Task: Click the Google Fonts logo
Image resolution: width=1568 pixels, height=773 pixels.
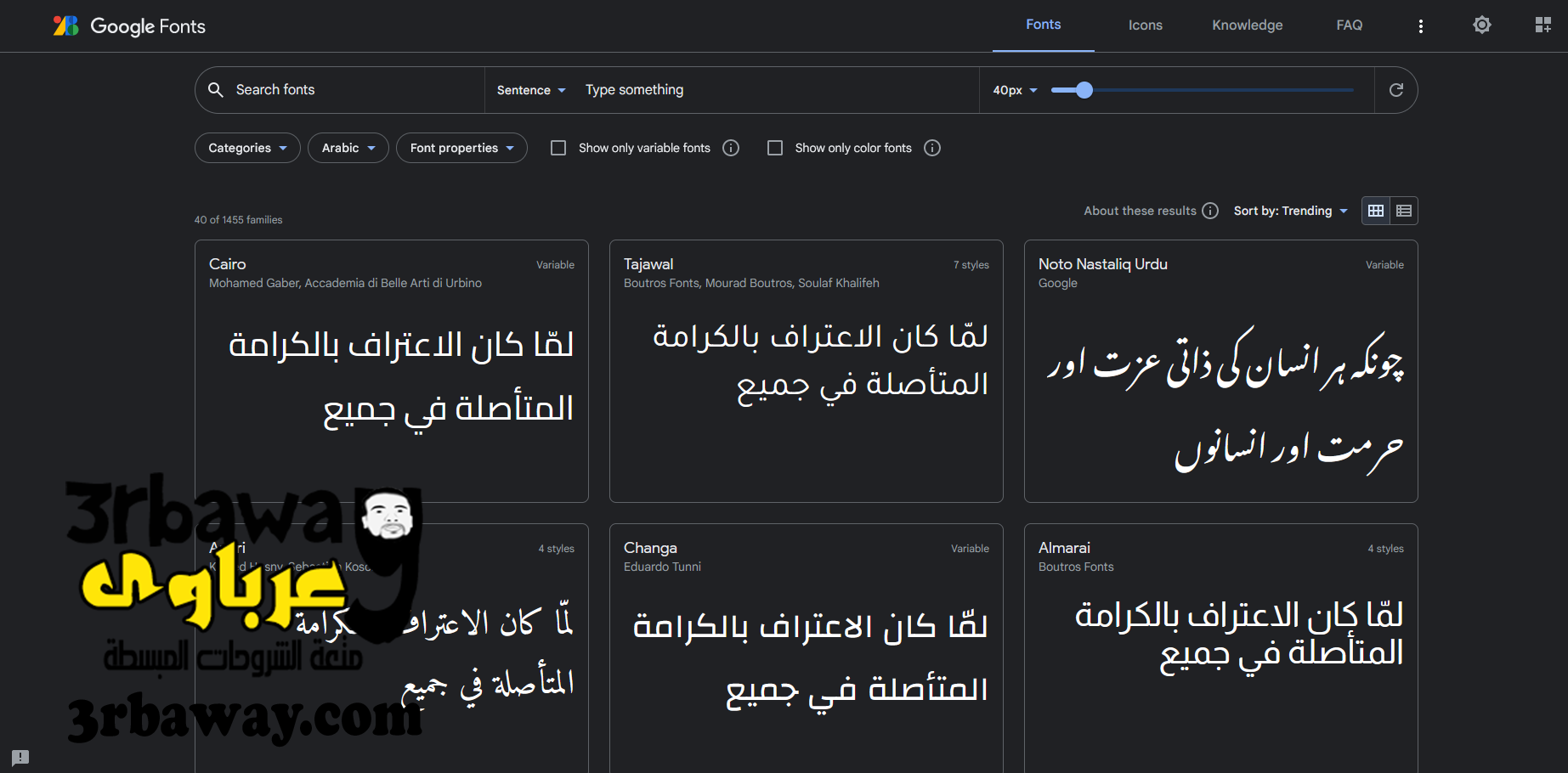Action: tap(129, 26)
